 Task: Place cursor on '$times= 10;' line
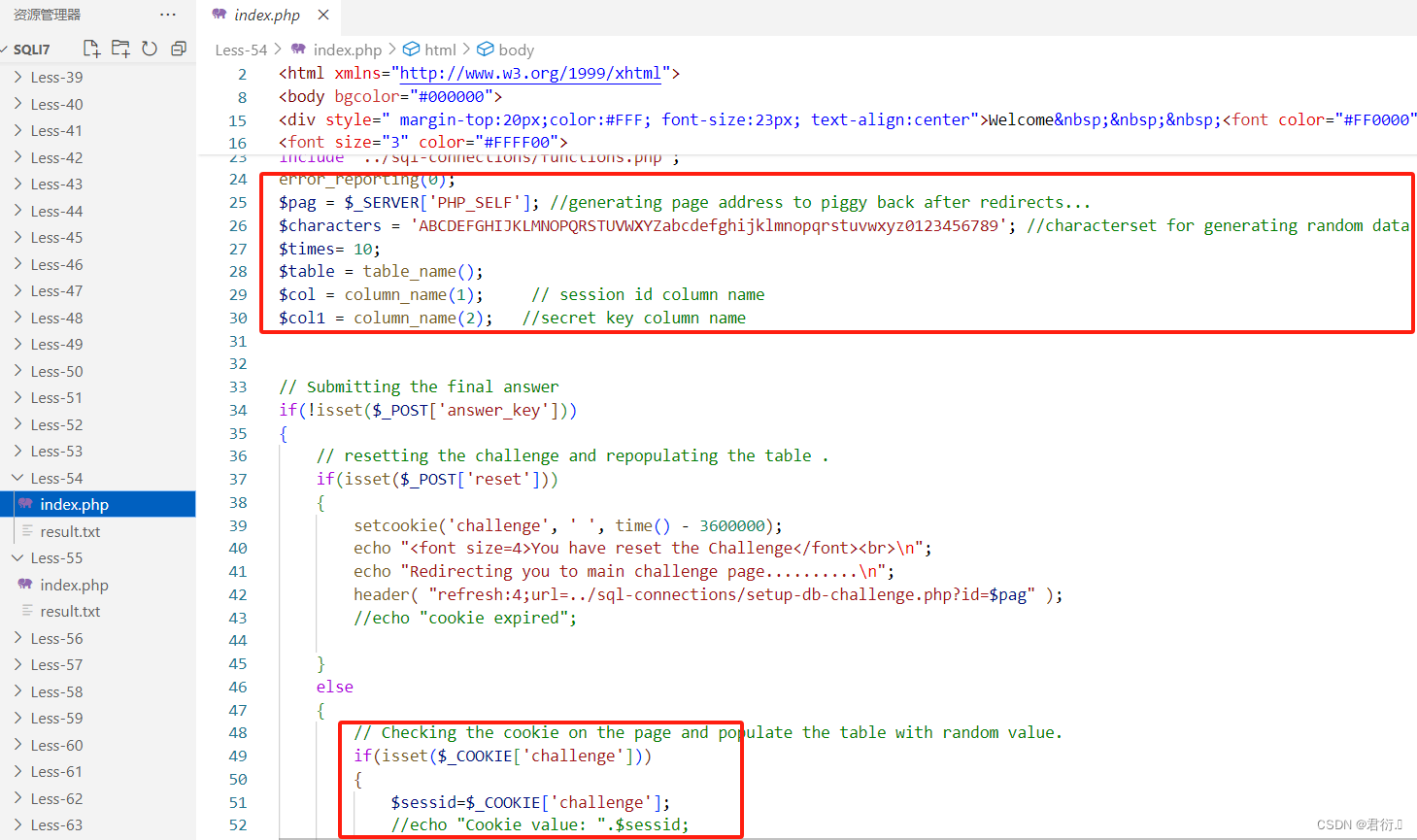329,249
